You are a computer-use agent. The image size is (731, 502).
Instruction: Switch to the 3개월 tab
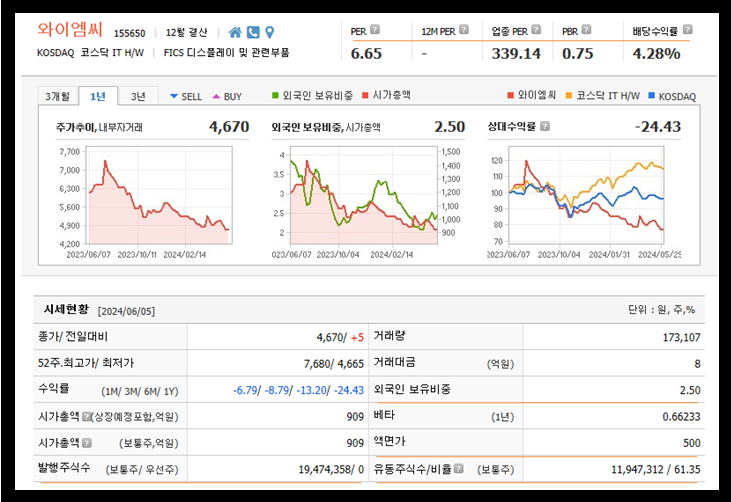pyautogui.click(x=58, y=96)
